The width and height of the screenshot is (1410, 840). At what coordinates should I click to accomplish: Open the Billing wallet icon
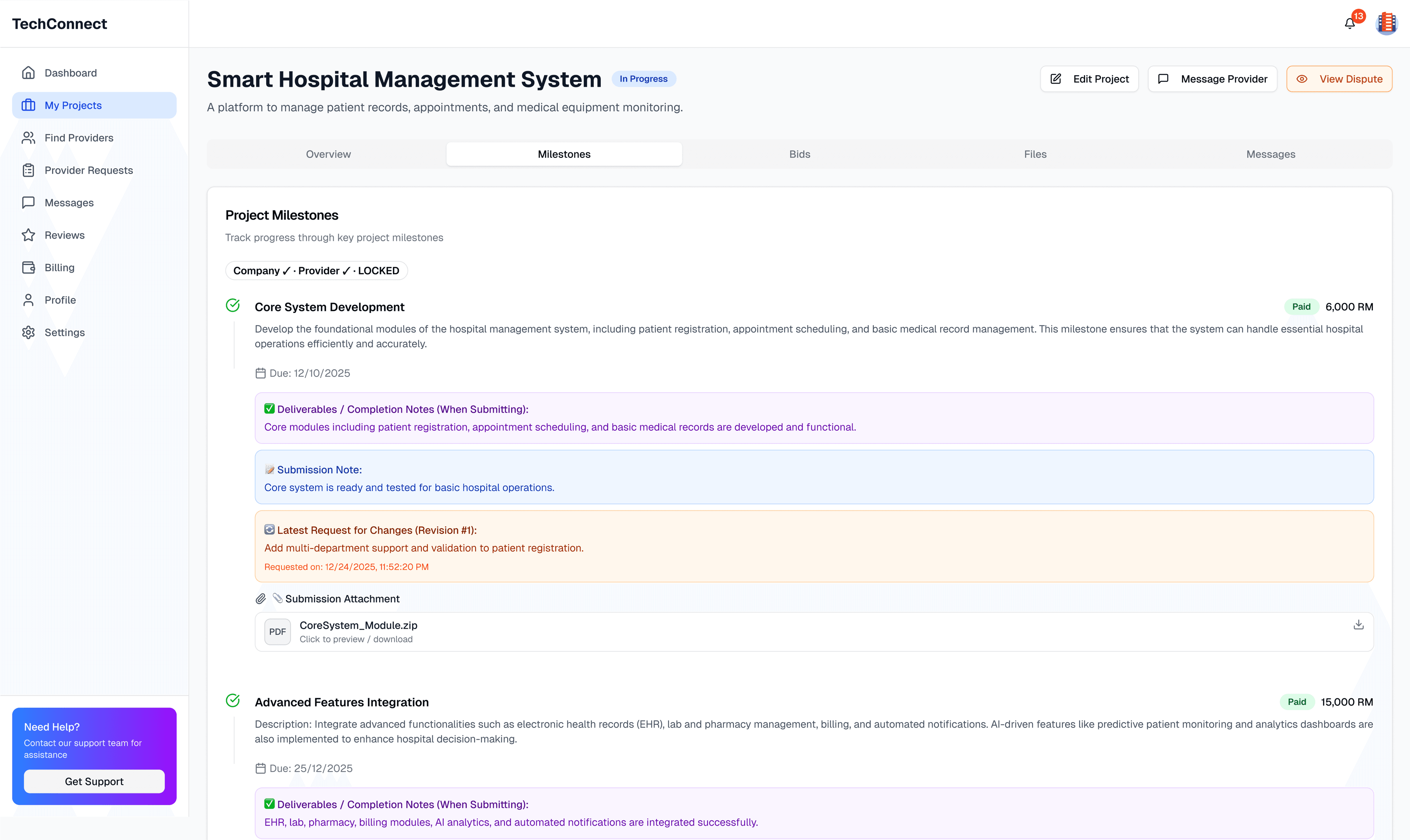click(x=29, y=267)
